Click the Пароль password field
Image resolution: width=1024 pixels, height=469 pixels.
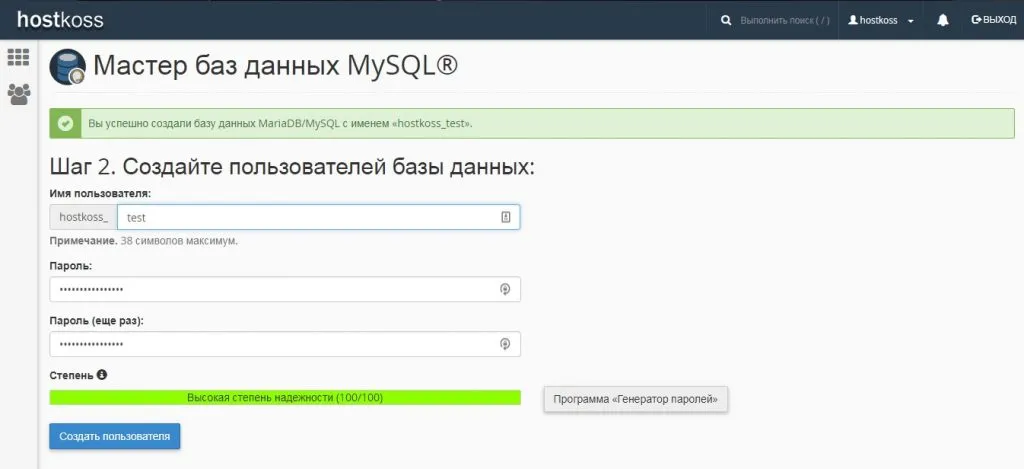[285, 289]
